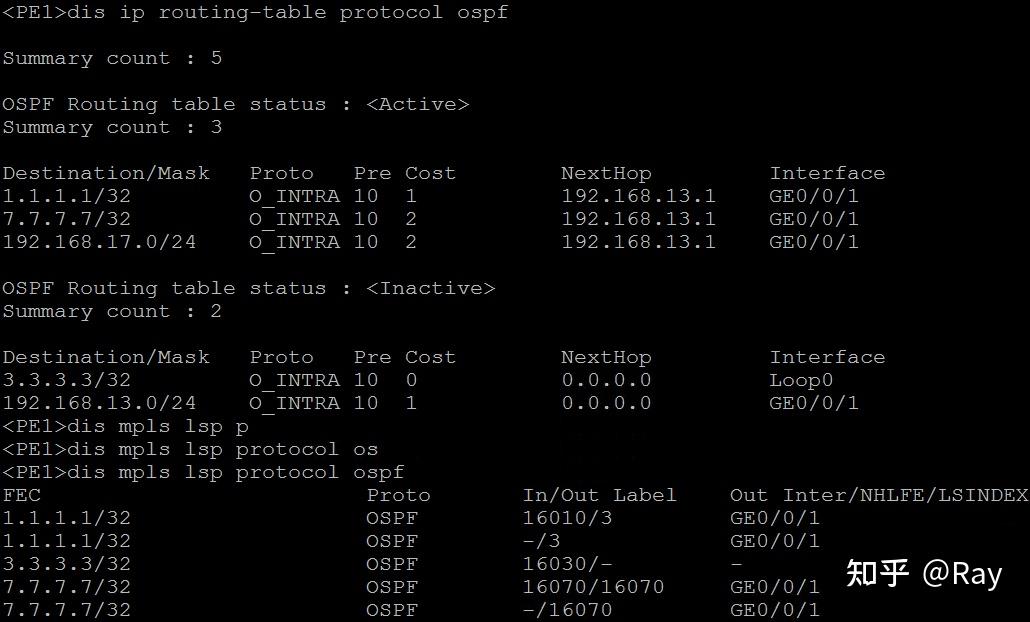Screen dimensions: 1030x622
Task: Click the 192.168.17.0/24 route entry
Action: pyautogui.click(x=100, y=242)
